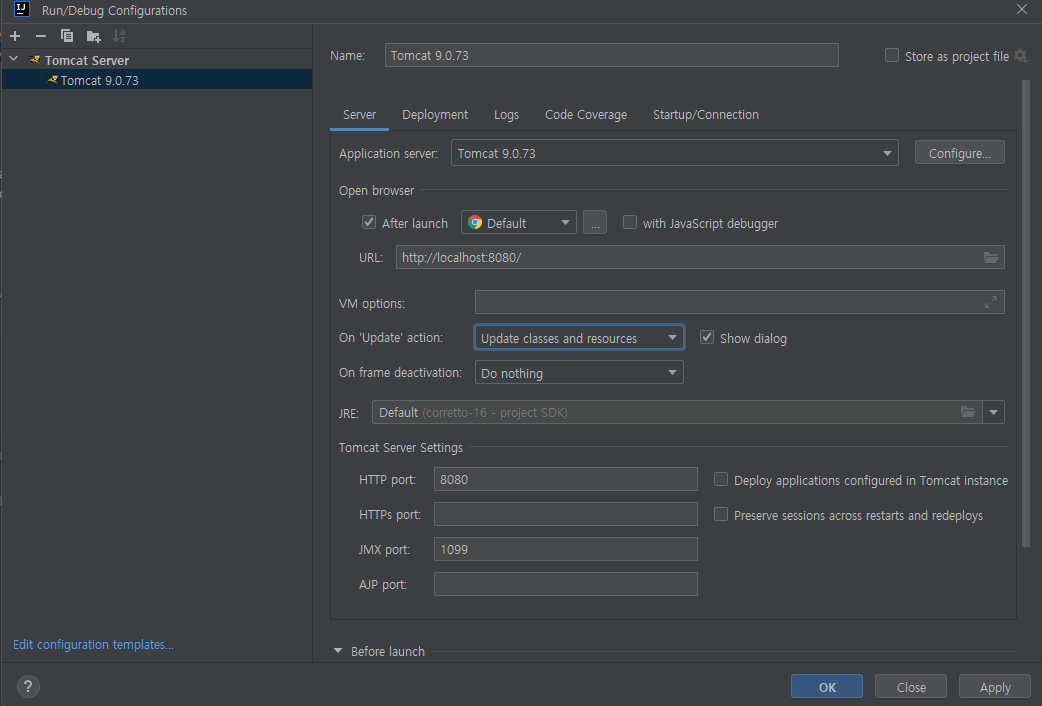Screen dimensions: 1042x706
Task: Create a new configuration folder
Action: 93,36
